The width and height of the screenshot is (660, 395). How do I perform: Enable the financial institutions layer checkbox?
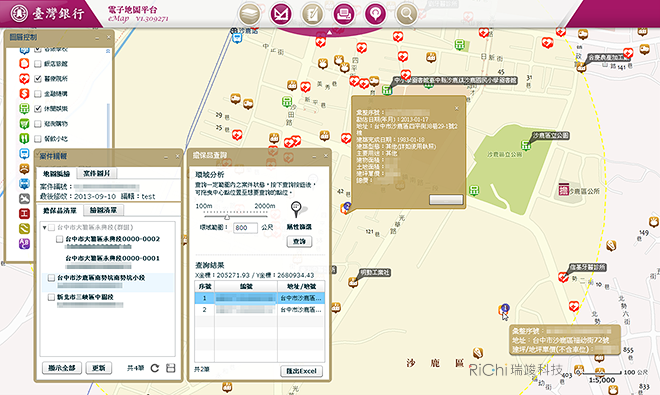point(37,94)
